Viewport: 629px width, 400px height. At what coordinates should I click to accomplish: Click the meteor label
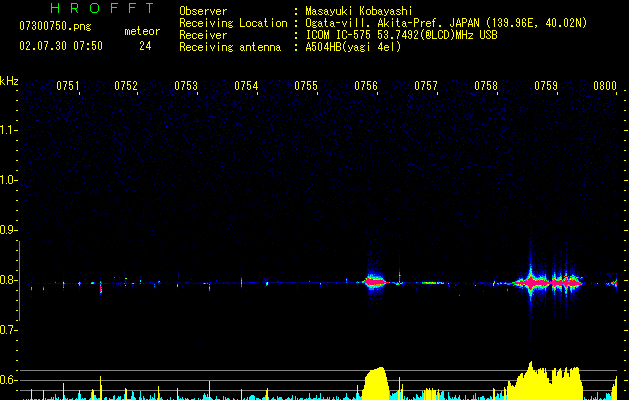pyautogui.click(x=142, y=31)
